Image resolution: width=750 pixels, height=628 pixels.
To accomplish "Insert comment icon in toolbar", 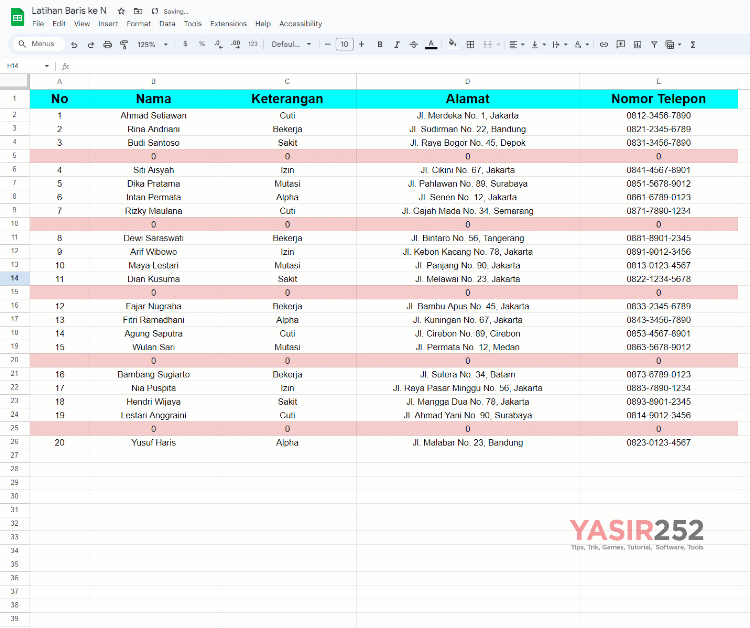I will click(x=621, y=44).
